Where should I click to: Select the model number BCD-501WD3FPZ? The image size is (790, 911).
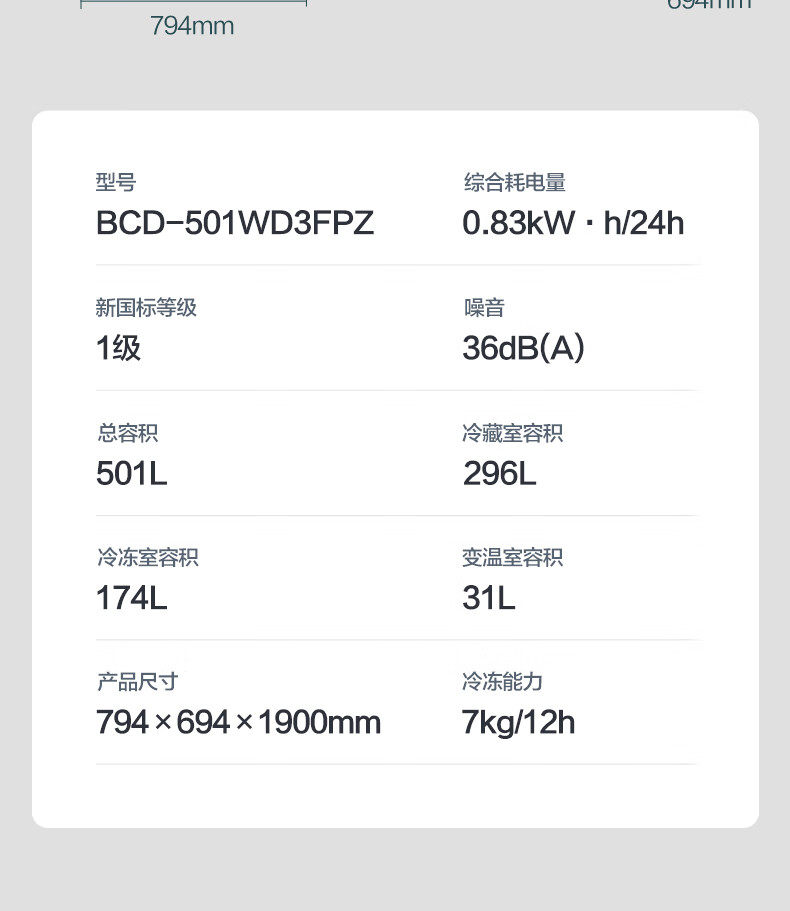pos(235,222)
